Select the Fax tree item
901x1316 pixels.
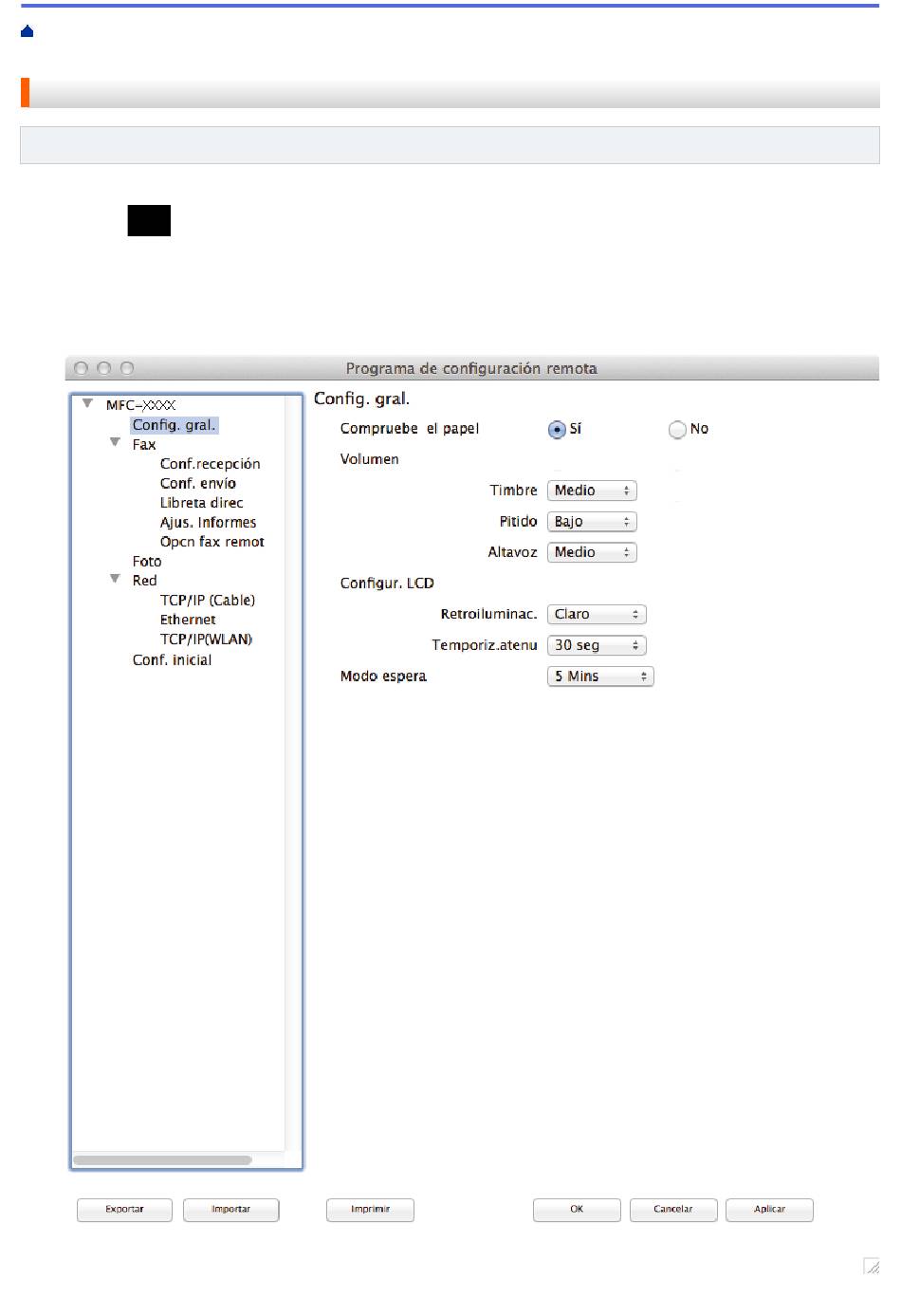144,445
